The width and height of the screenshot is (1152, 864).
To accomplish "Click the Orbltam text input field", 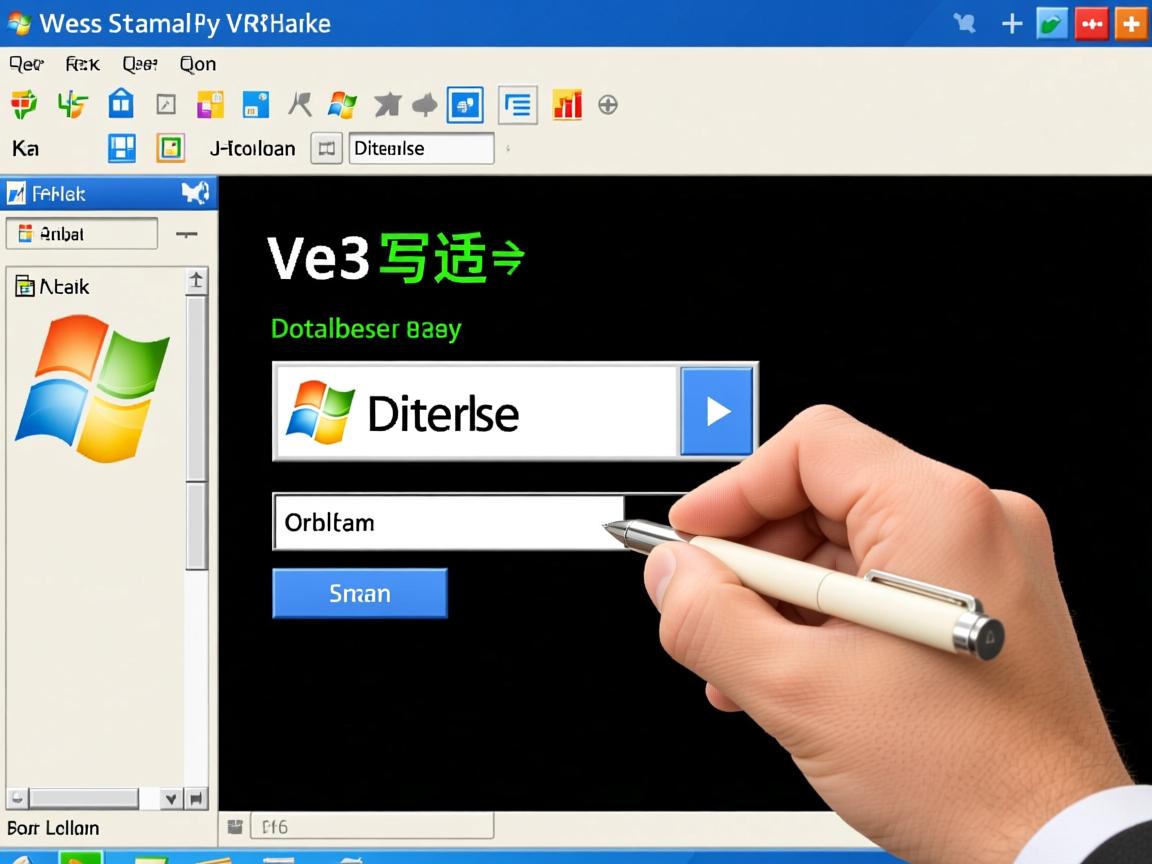I will pos(447,522).
